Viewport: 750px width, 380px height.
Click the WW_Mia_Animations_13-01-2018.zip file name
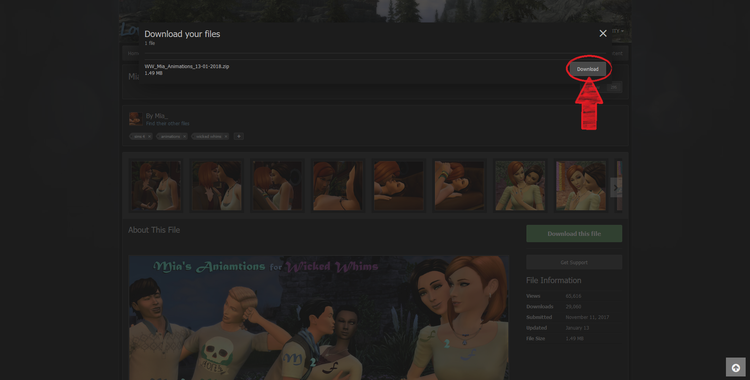[187, 66]
